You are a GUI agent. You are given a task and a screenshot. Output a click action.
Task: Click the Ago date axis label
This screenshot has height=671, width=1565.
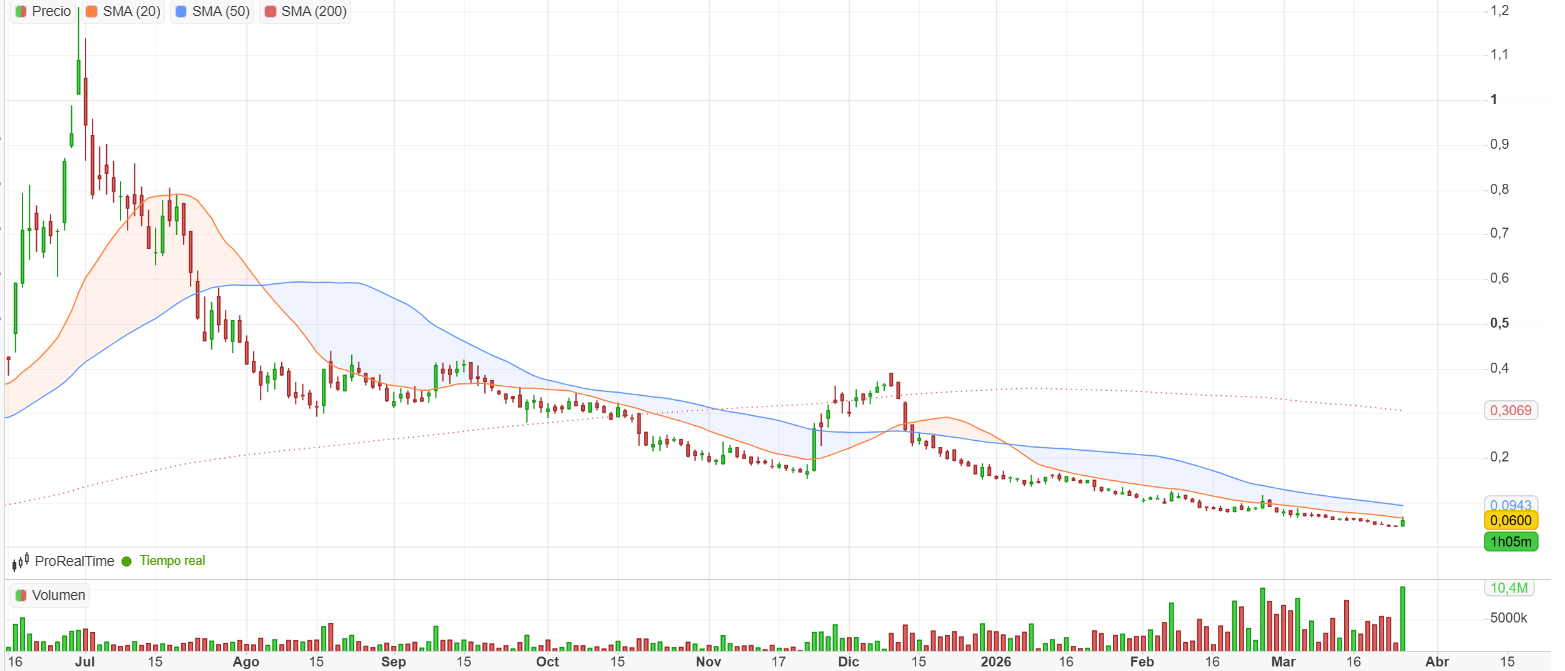245,662
